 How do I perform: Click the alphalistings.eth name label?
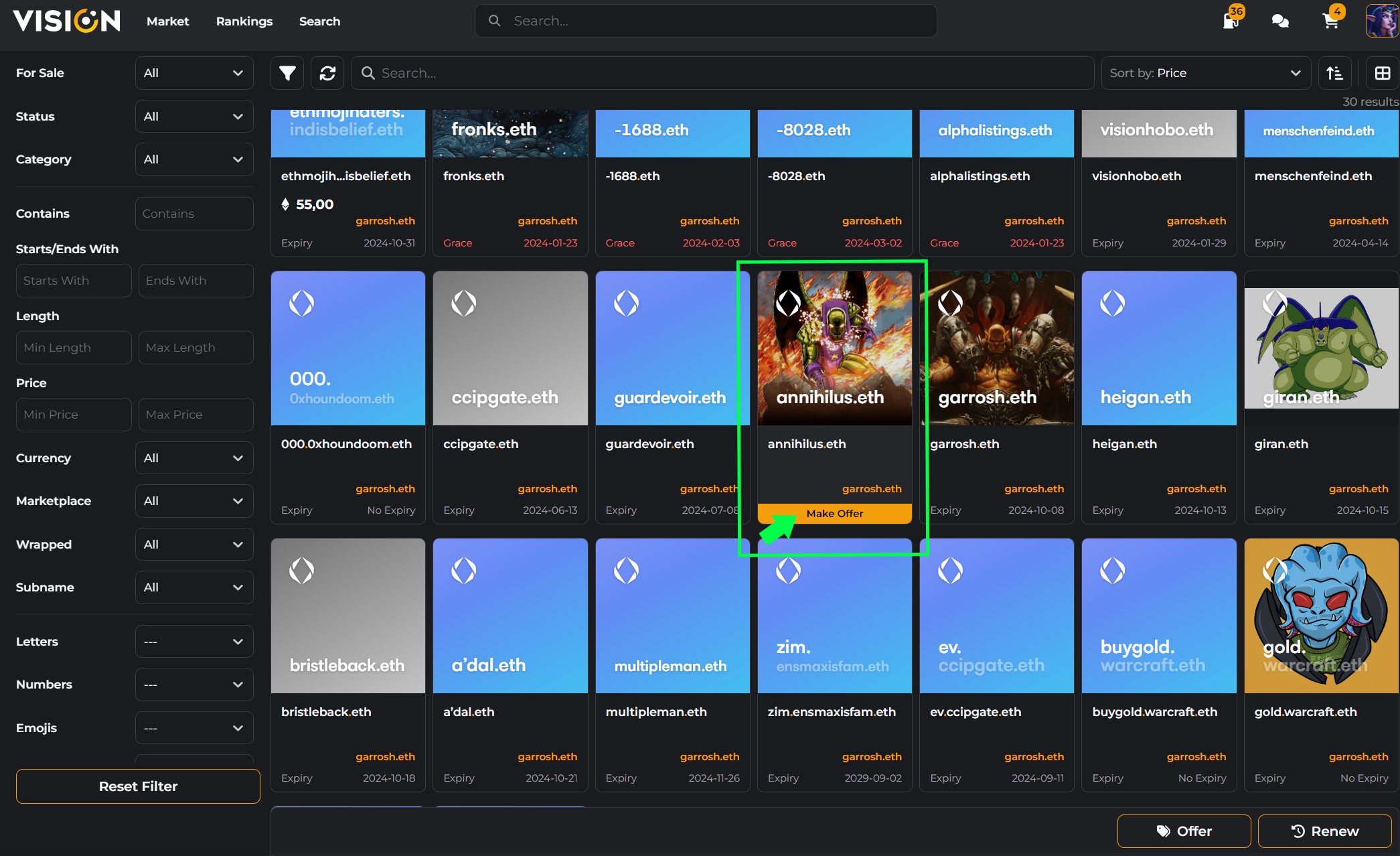tap(980, 176)
